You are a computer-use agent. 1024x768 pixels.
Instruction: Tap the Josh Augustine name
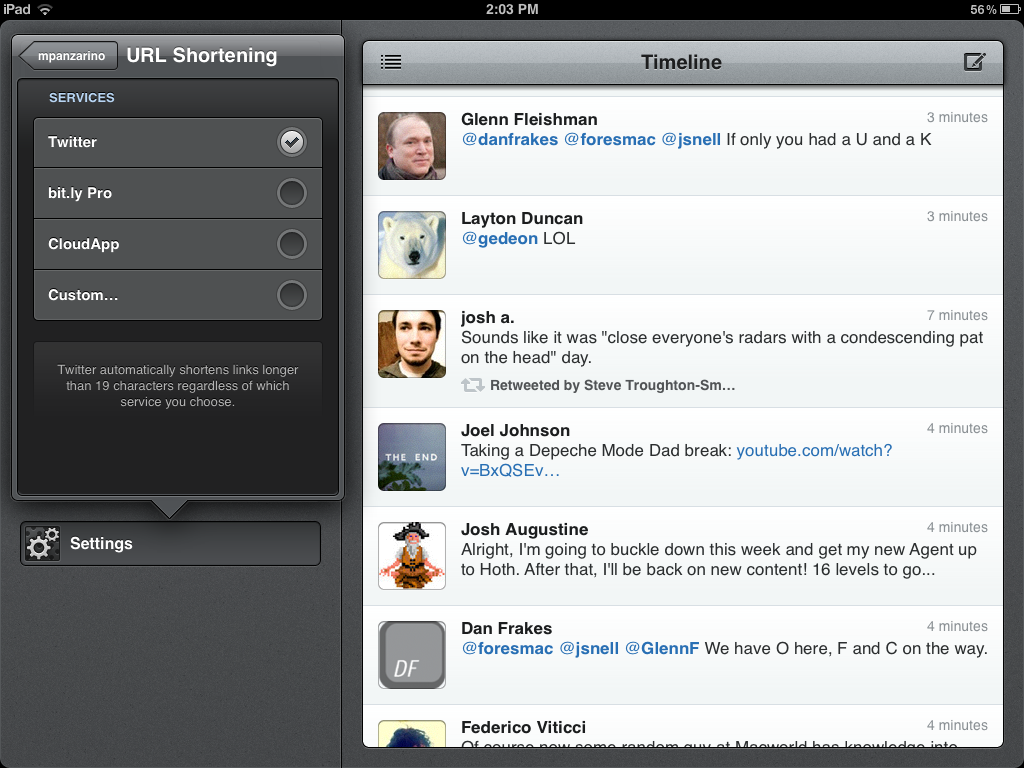[524, 530]
